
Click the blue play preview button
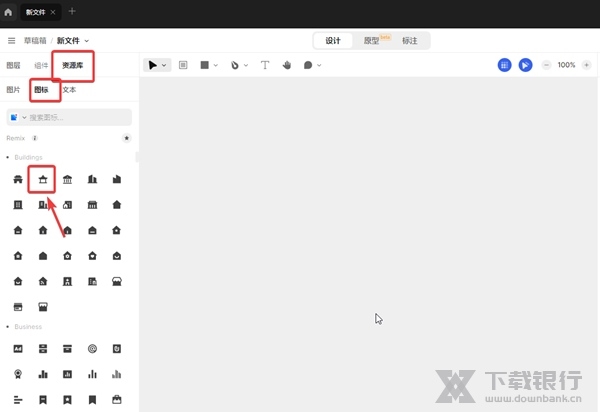click(x=525, y=65)
